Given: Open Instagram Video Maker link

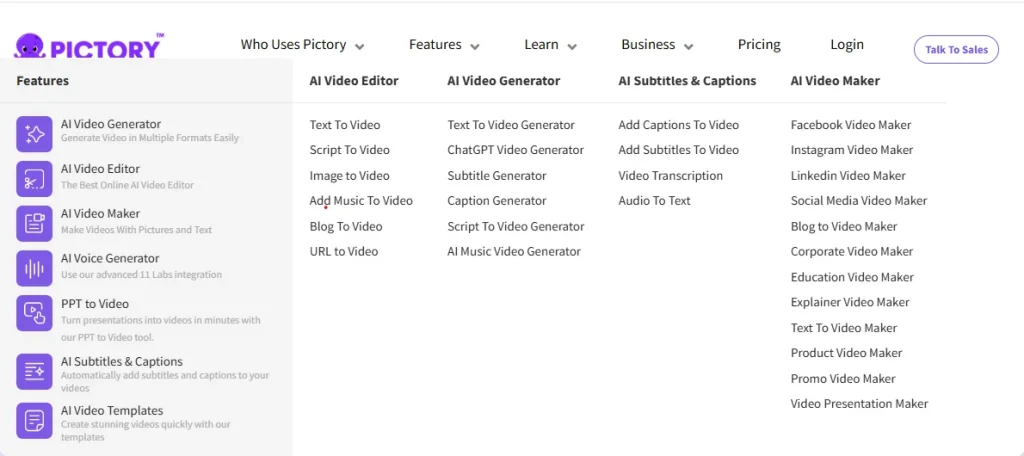Looking at the screenshot, I should [851, 150].
